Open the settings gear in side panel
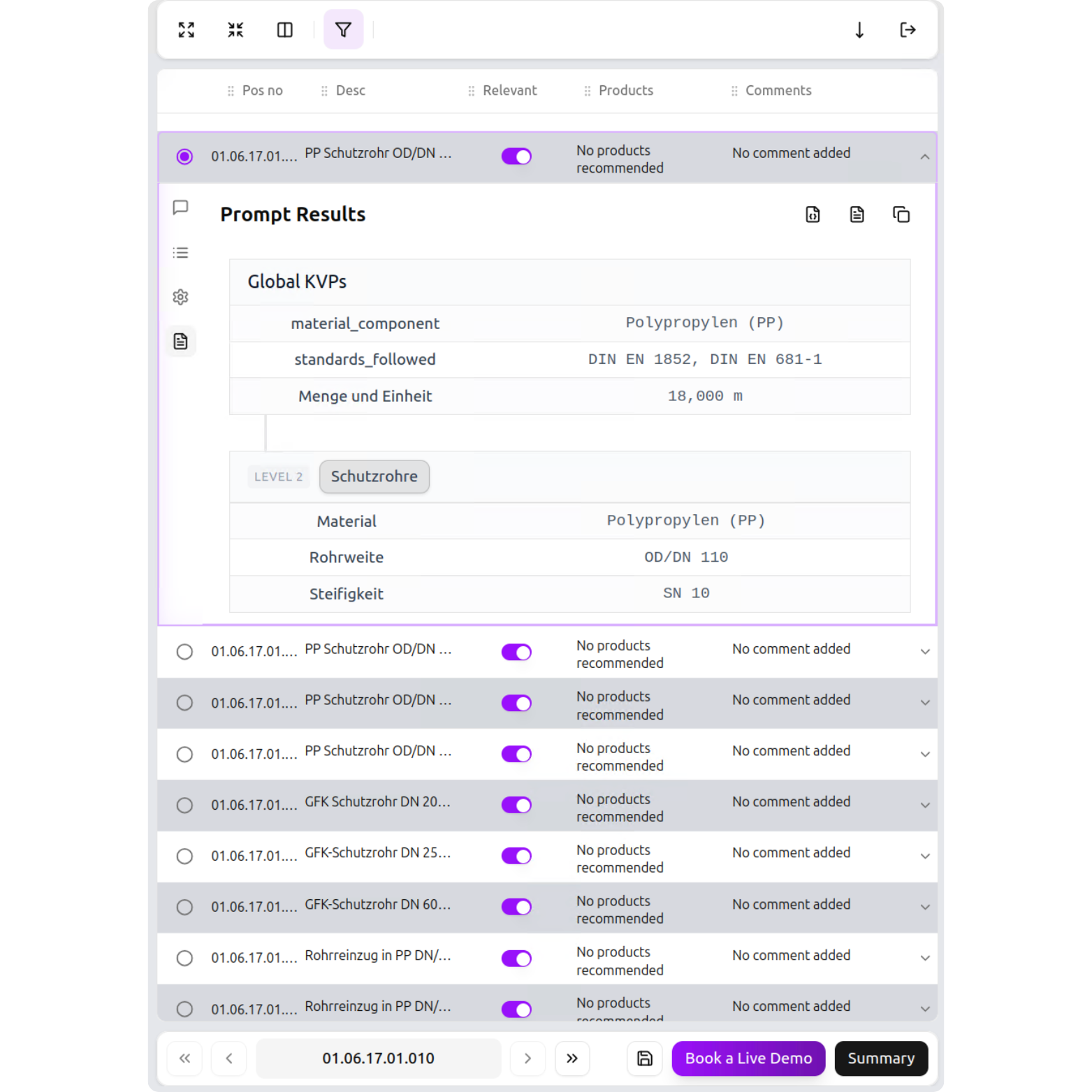Screen dimensions: 1092x1092 (180, 297)
